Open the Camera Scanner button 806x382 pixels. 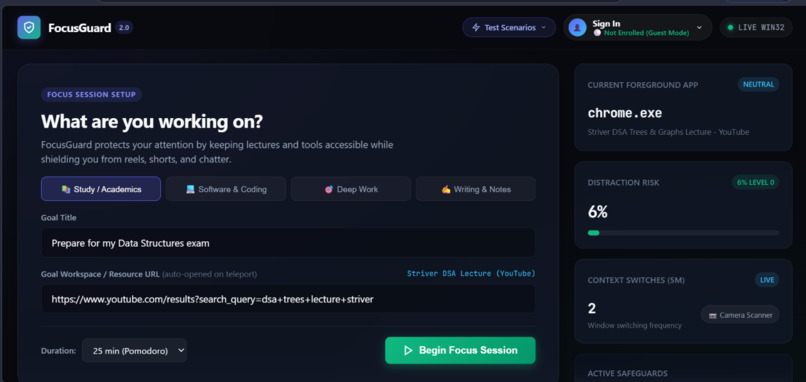[x=740, y=315]
